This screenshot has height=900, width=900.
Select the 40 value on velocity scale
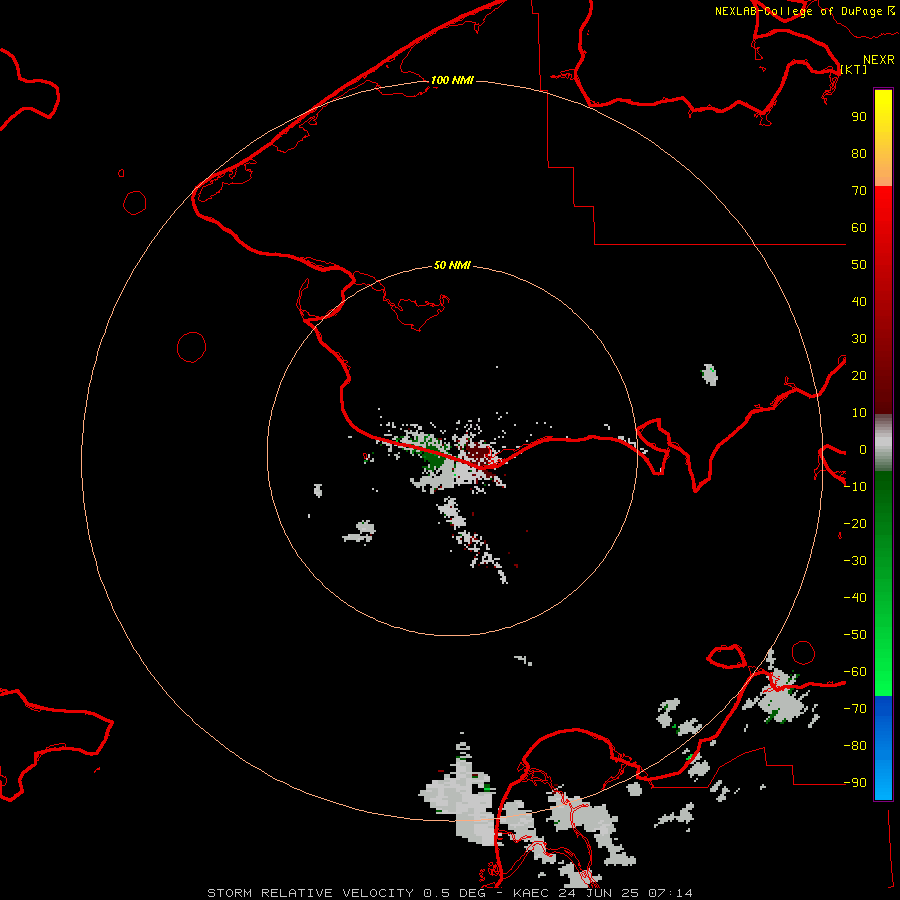(x=859, y=302)
